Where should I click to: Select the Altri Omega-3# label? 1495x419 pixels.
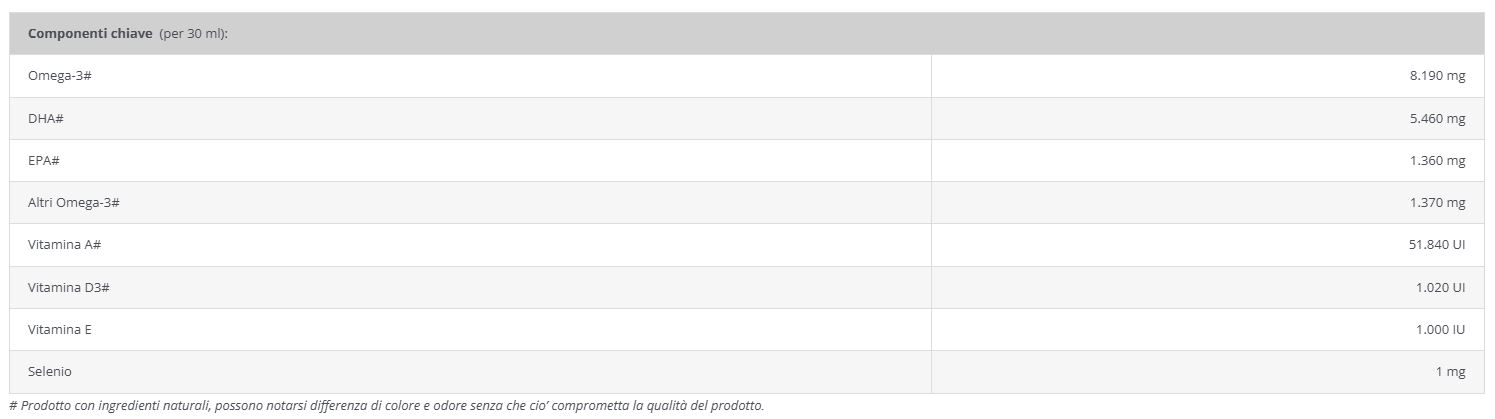point(74,203)
